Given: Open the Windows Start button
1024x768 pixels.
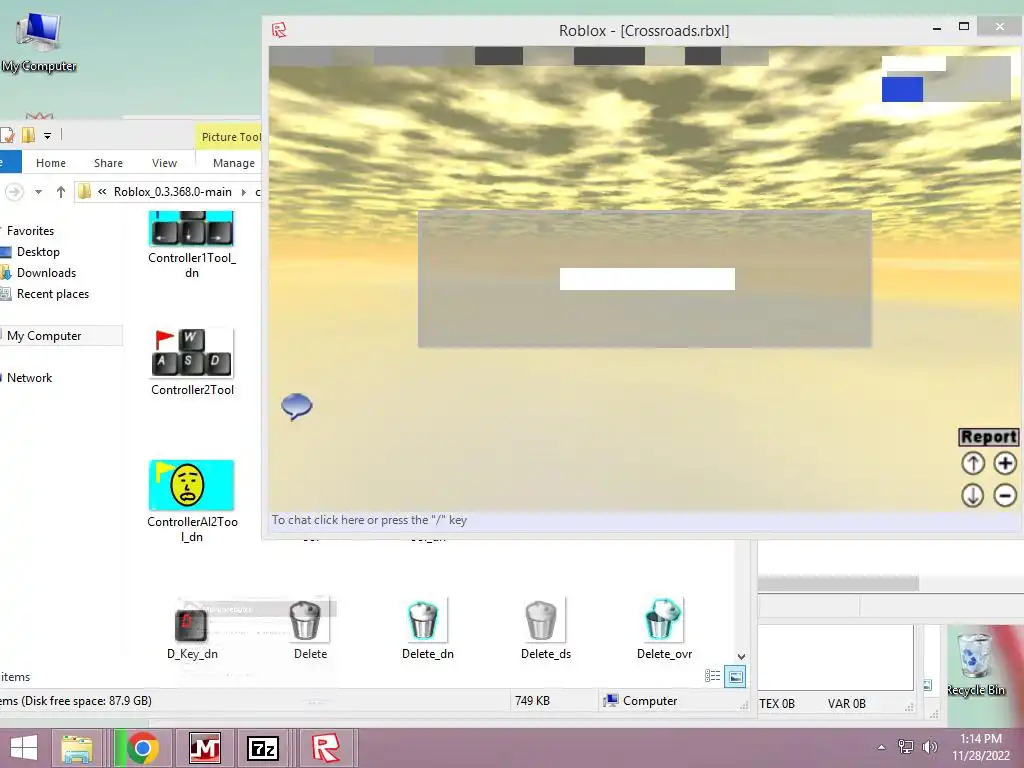Looking at the screenshot, I should point(24,748).
